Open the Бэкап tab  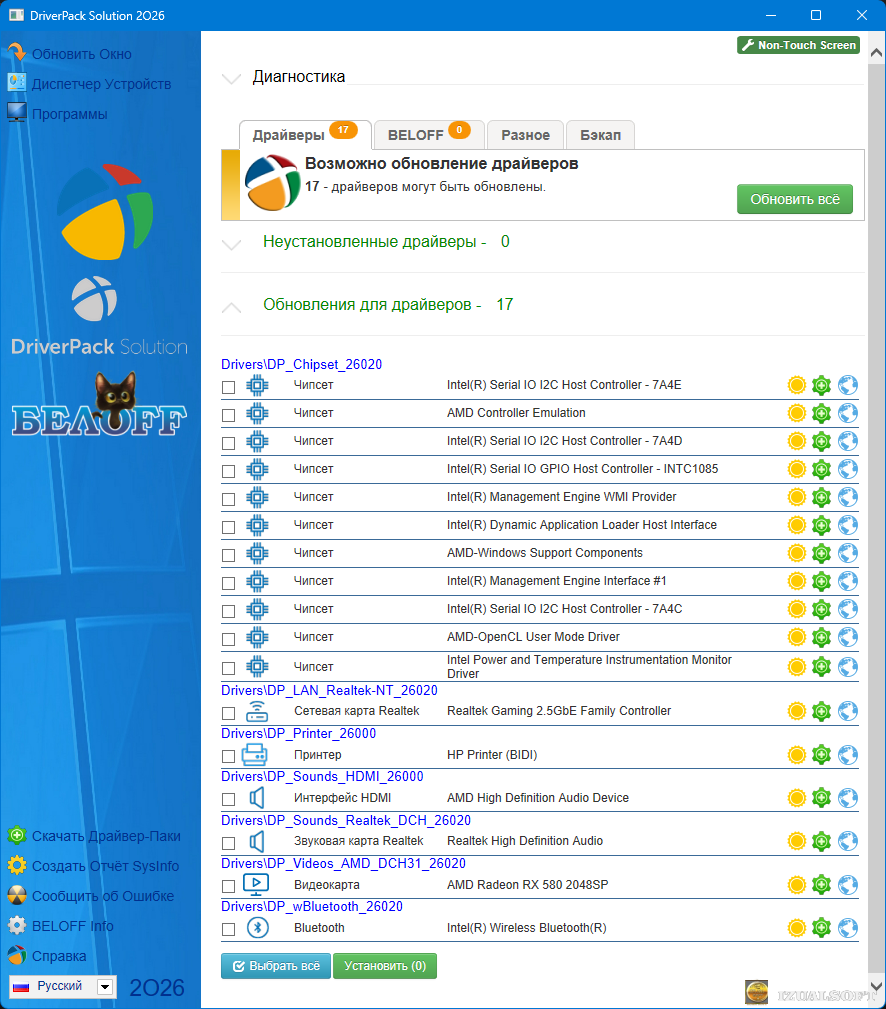click(x=600, y=135)
